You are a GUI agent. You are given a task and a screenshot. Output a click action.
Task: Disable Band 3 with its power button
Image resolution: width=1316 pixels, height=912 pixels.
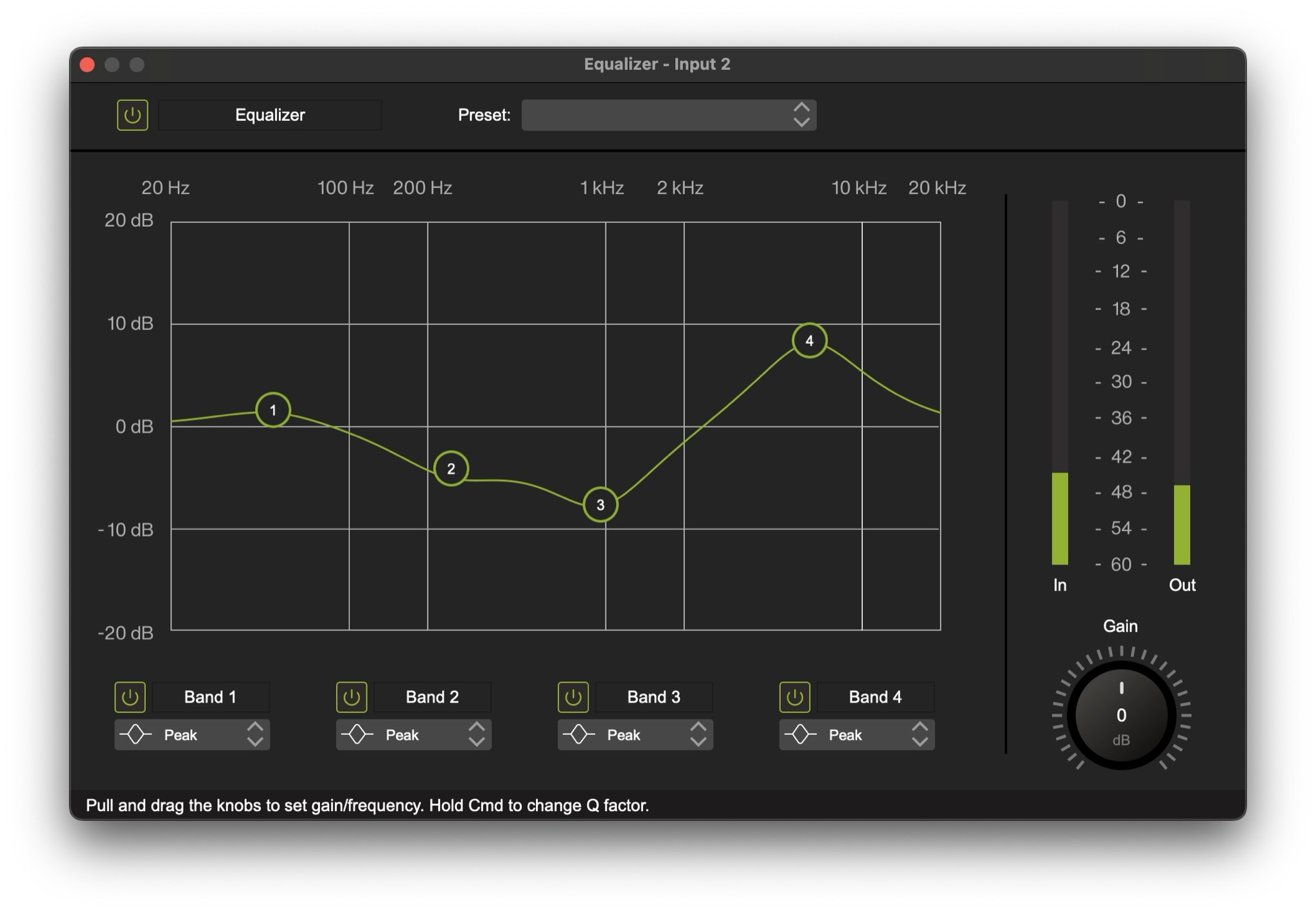tap(573, 697)
